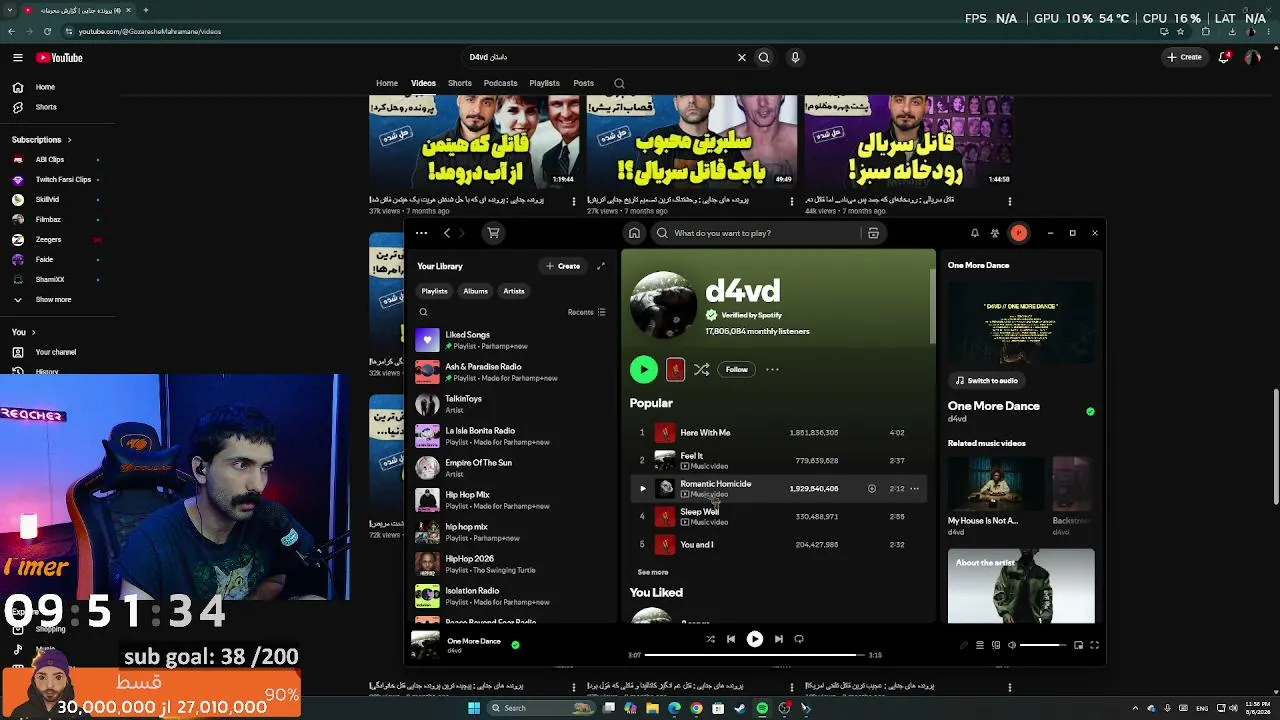This screenshot has height=720, width=1280.
Task: Open YouTube hamburger guide menu
Action: [17, 58]
